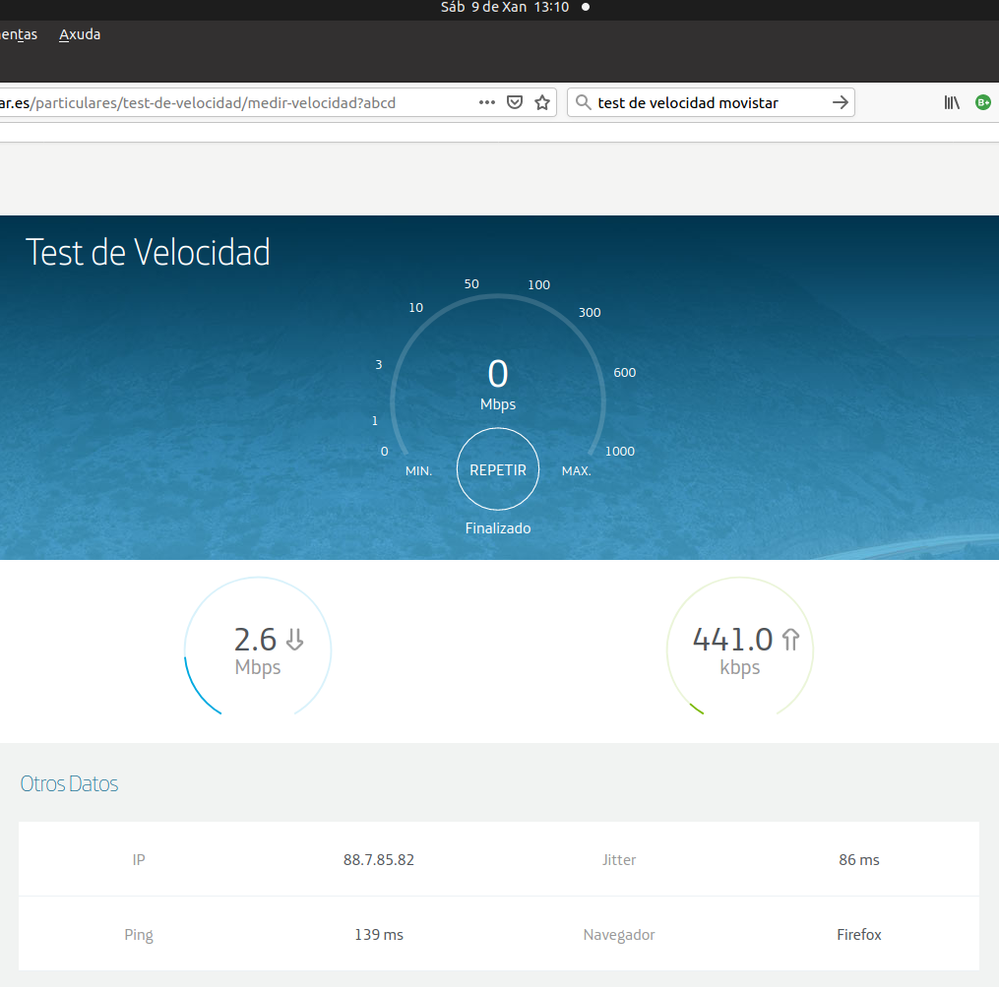Click the upload arrow beside 441.0
999x987 pixels.
pos(791,640)
